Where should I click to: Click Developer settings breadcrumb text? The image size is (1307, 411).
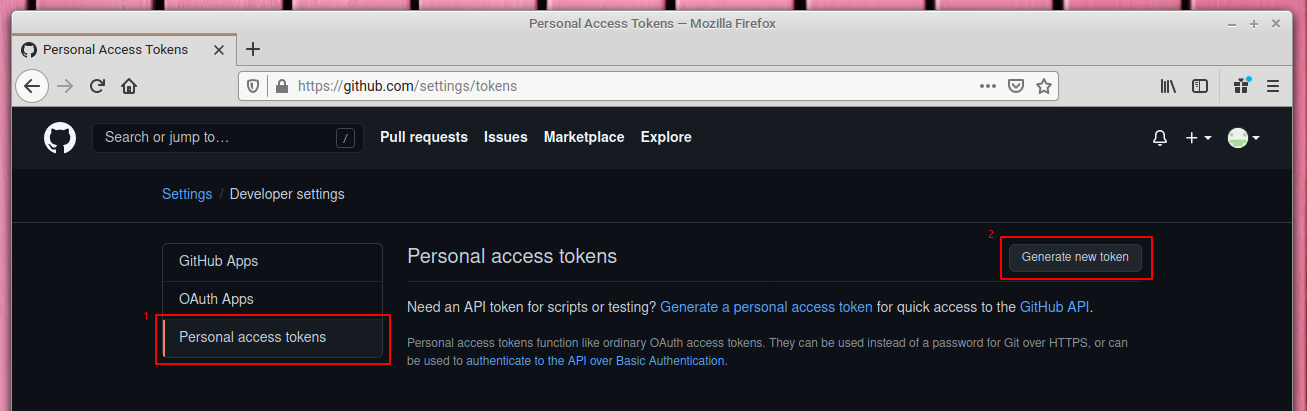(287, 194)
